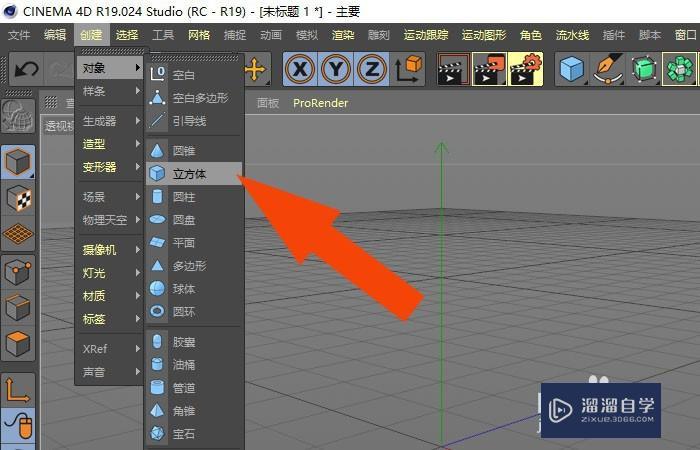Expand the 生成器 submenu
Screen dimensions: 700x450
pos(110,121)
